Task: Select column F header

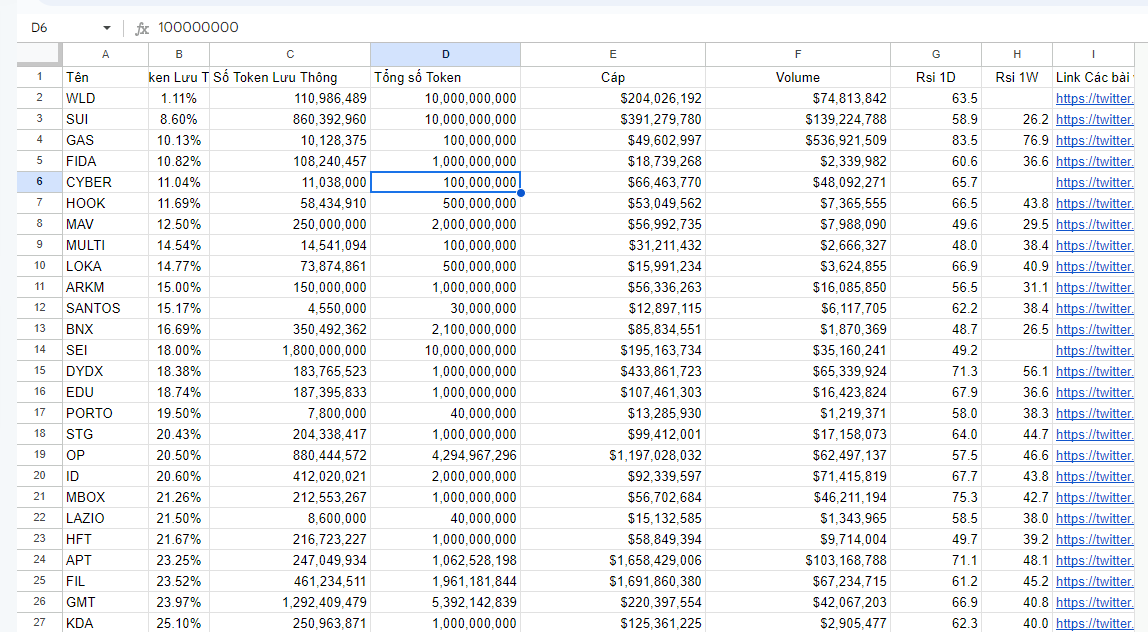Action: click(798, 55)
